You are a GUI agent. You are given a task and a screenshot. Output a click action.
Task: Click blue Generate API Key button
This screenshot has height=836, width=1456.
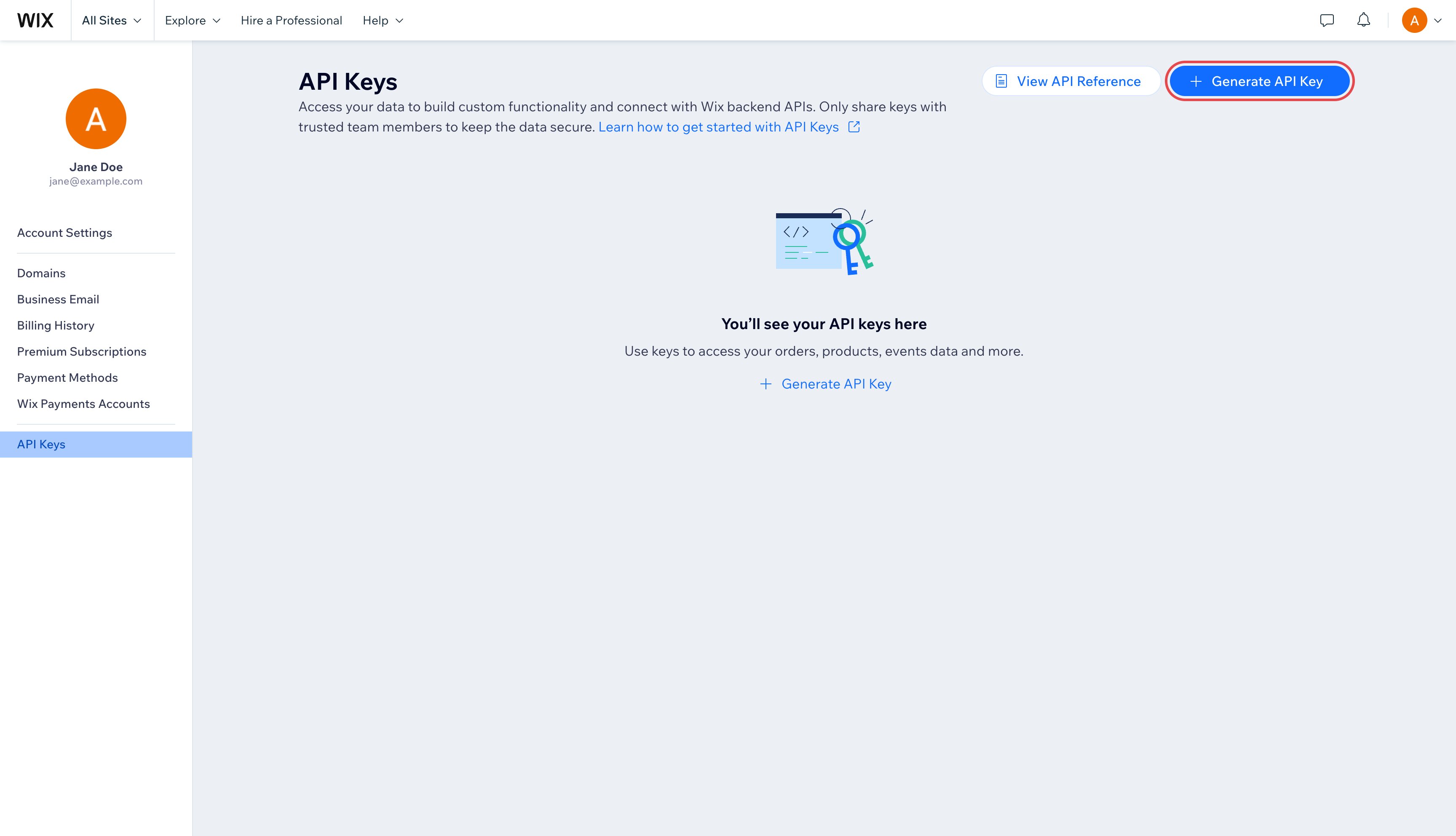1259,81
